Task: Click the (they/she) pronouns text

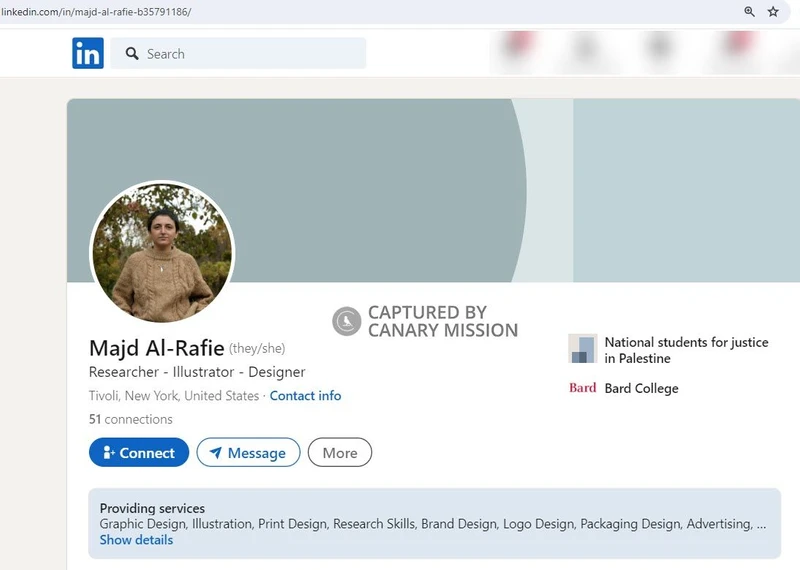Action: tap(257, 349)
